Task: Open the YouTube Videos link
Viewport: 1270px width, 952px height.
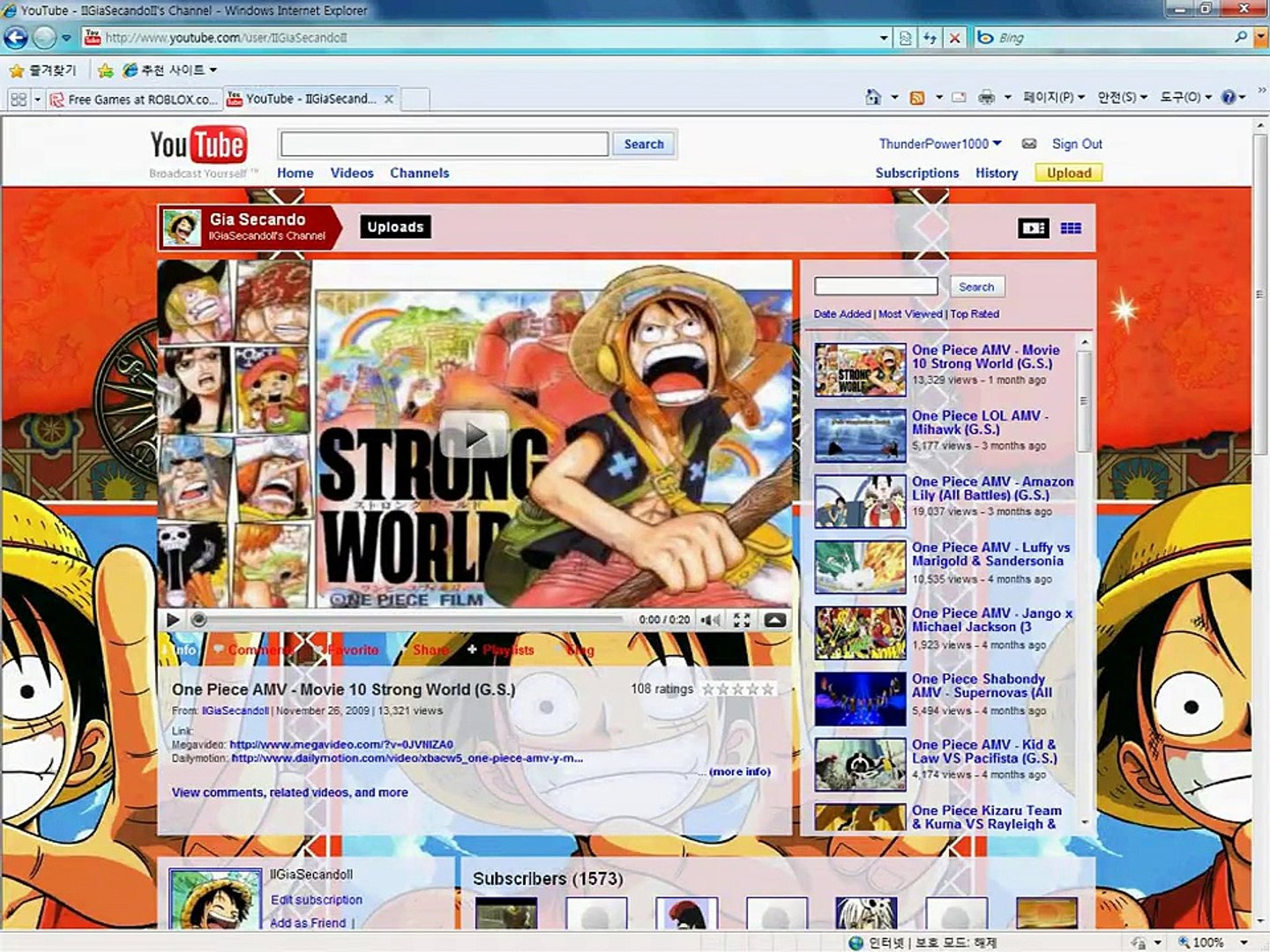Action: click(352, 173)
